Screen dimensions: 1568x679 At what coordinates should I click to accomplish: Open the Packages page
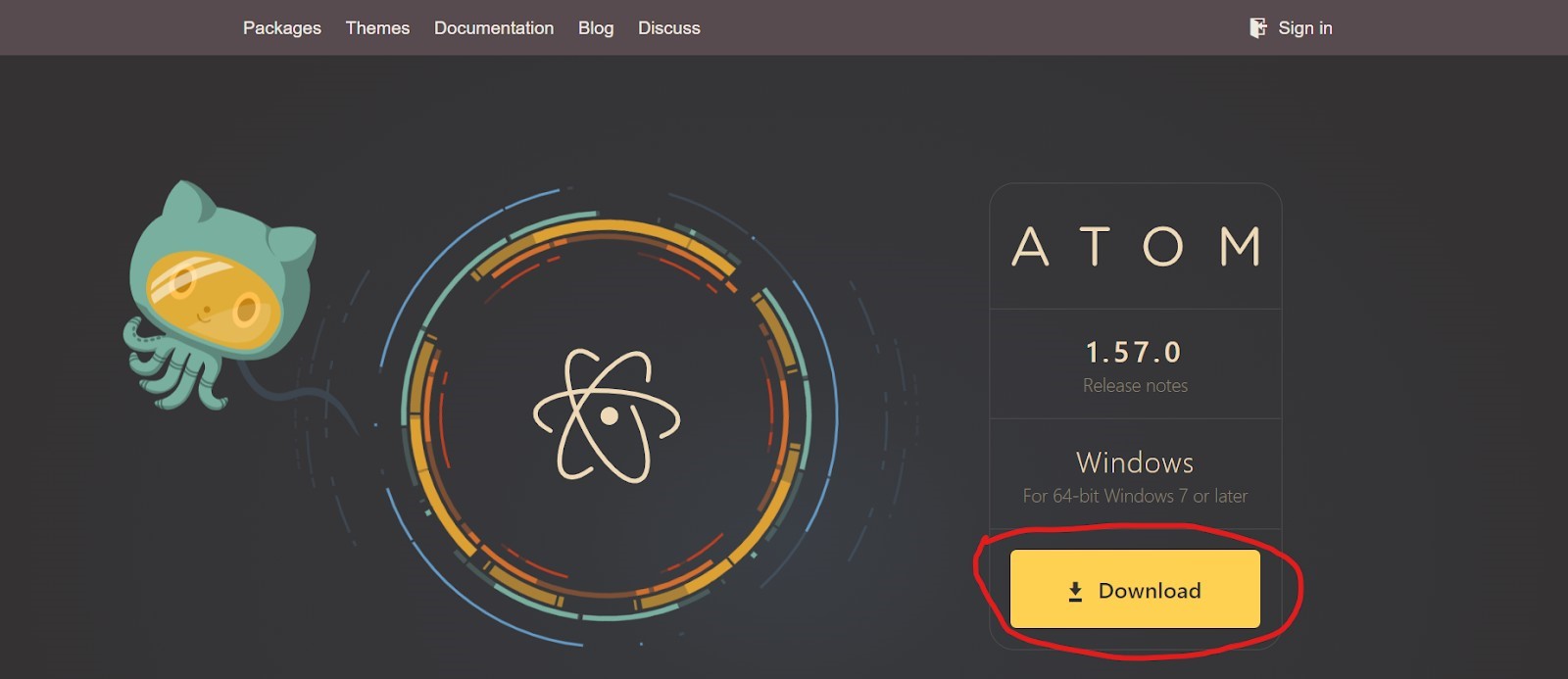(x=281, y=28)
